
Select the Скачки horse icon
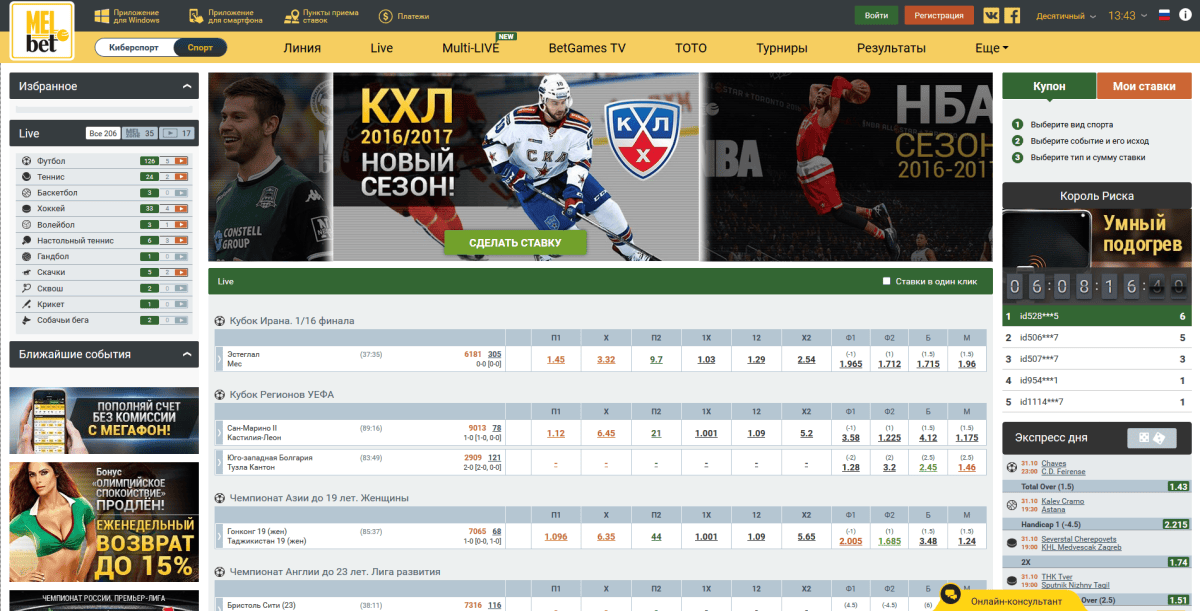tap(26, 273)
